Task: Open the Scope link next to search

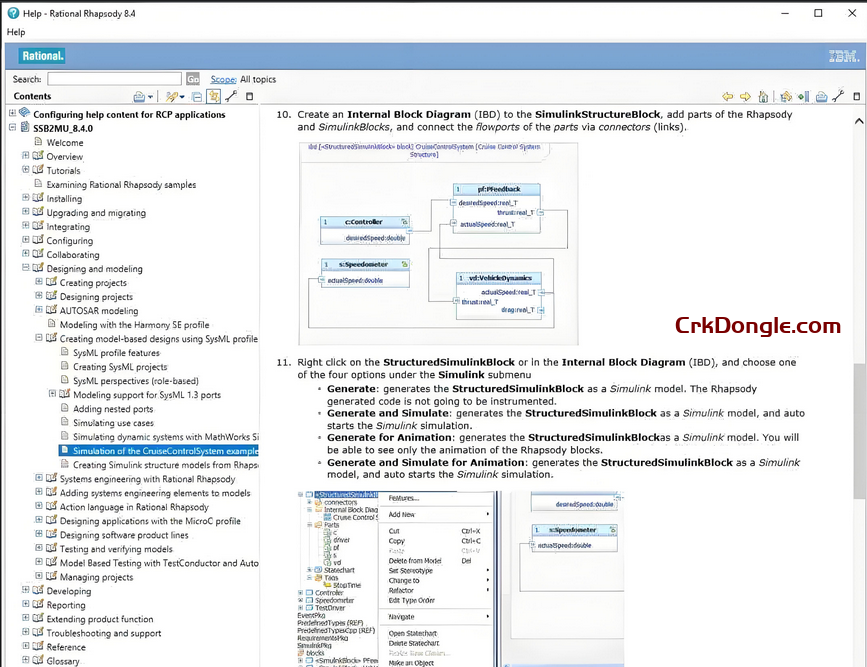Action: pyautogui.click(x=223, y=79)
